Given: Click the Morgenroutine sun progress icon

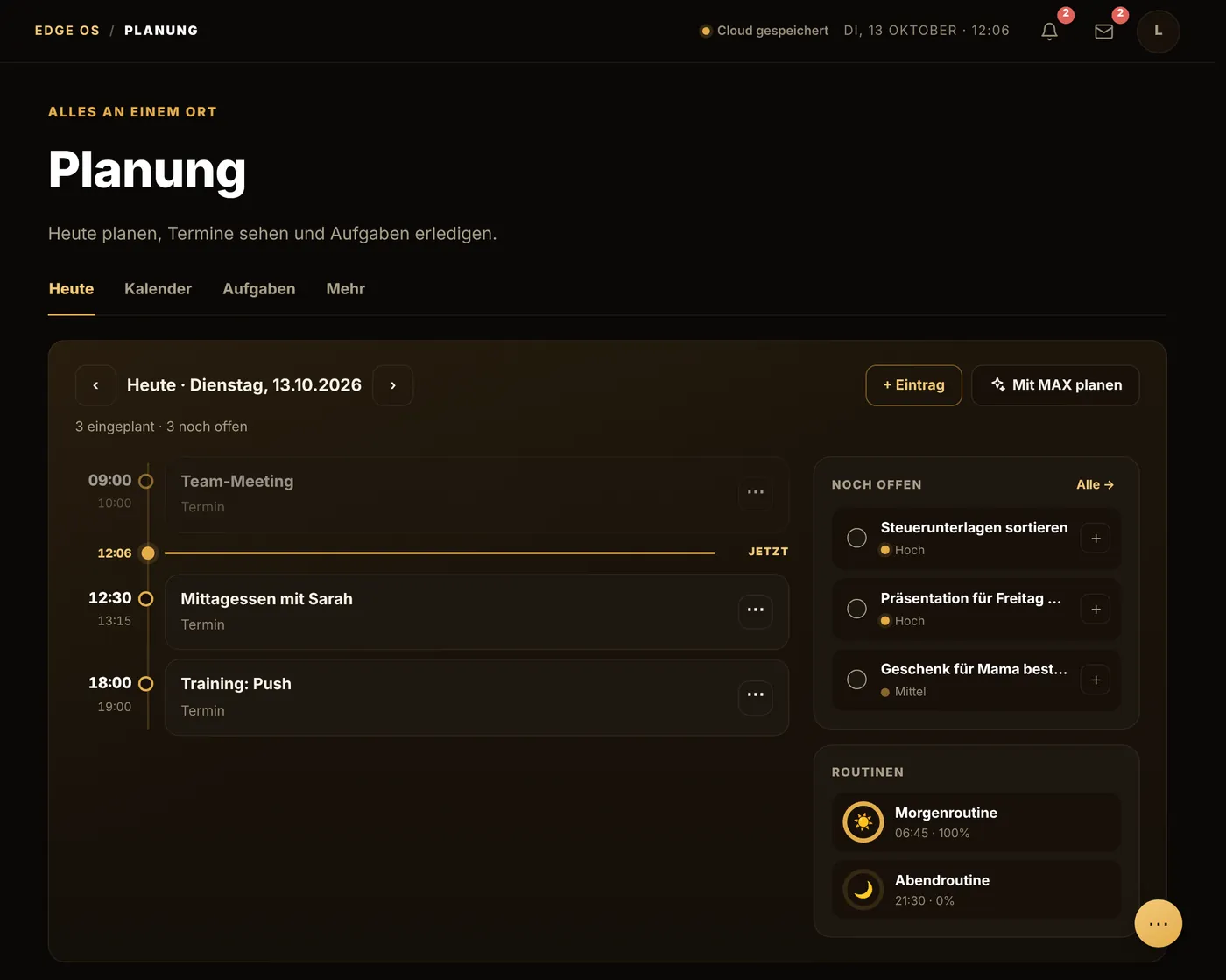Looking at the screenshot, I should 863,822.
